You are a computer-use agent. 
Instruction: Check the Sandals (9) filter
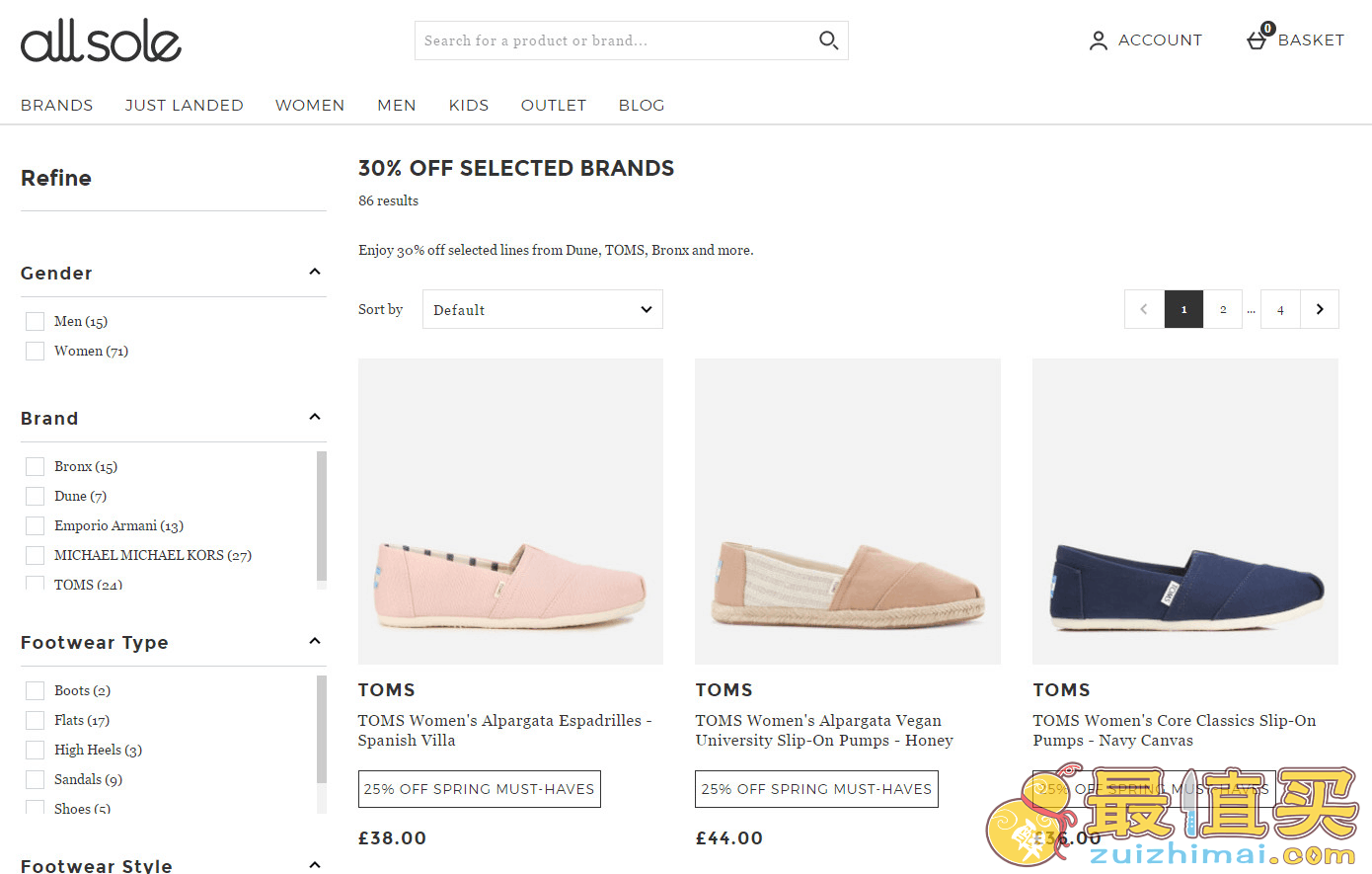[x=35, y=779]
